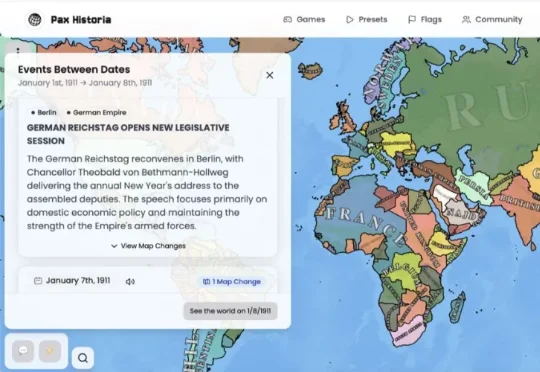Open the Presets menu
The height and width of the screenshot is (372, 540).
tap(367, 20)
